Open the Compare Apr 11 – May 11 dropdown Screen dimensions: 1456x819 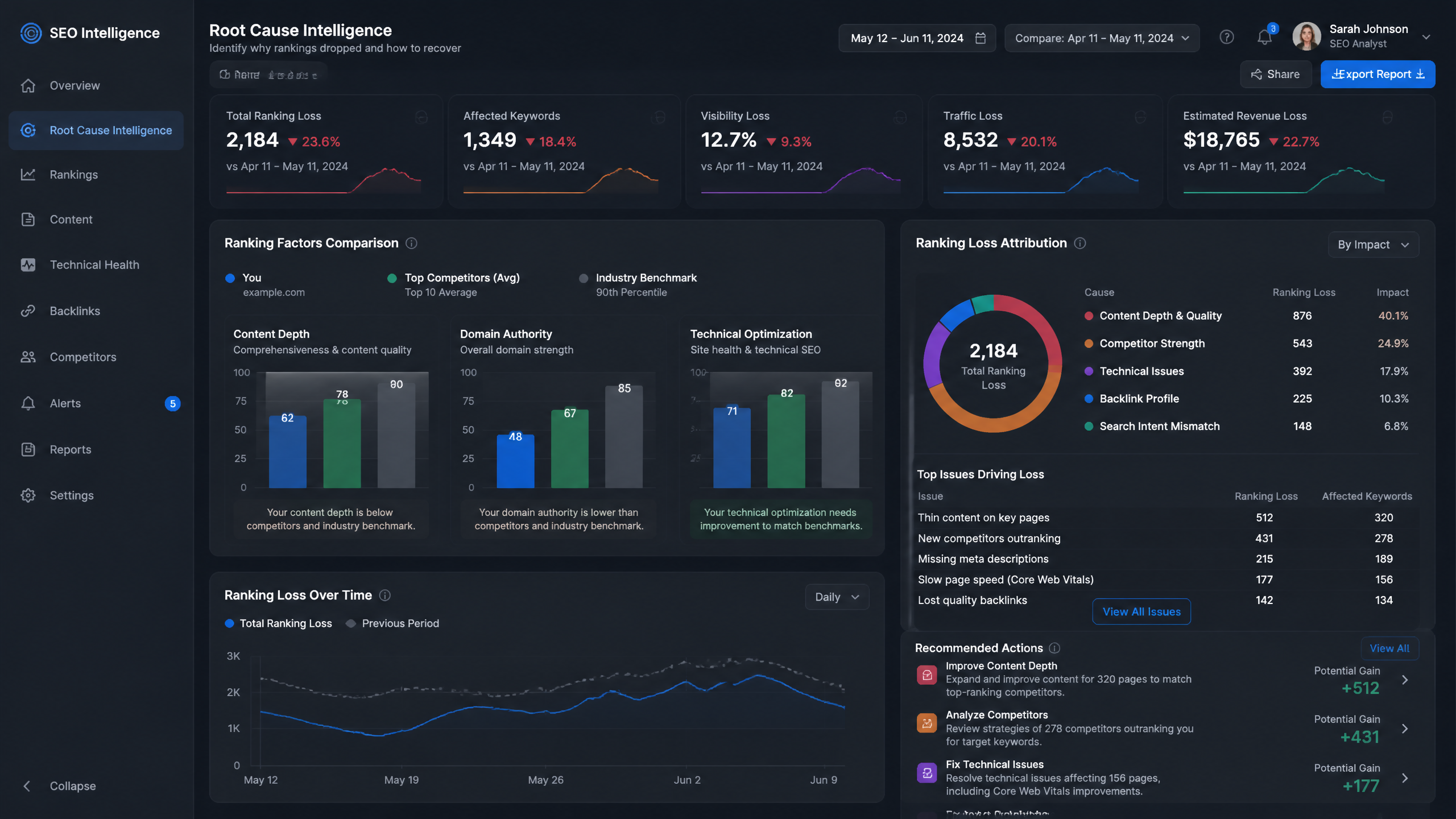(1102, 38)
